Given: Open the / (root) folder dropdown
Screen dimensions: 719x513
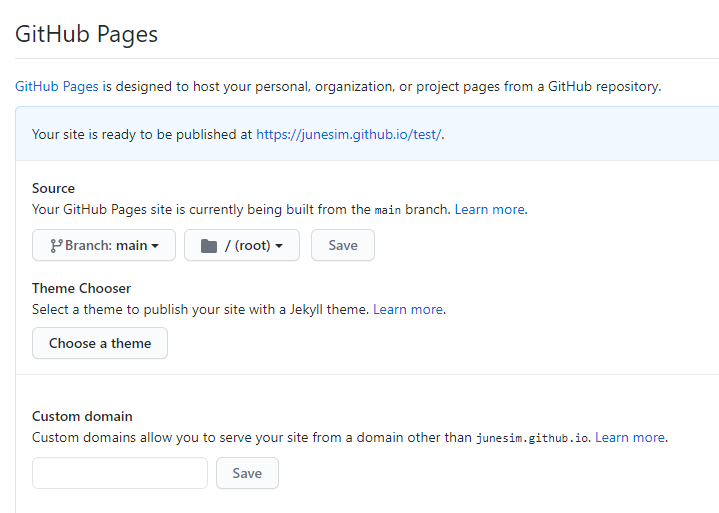Looking at the screenshot, I should [242, 245].
